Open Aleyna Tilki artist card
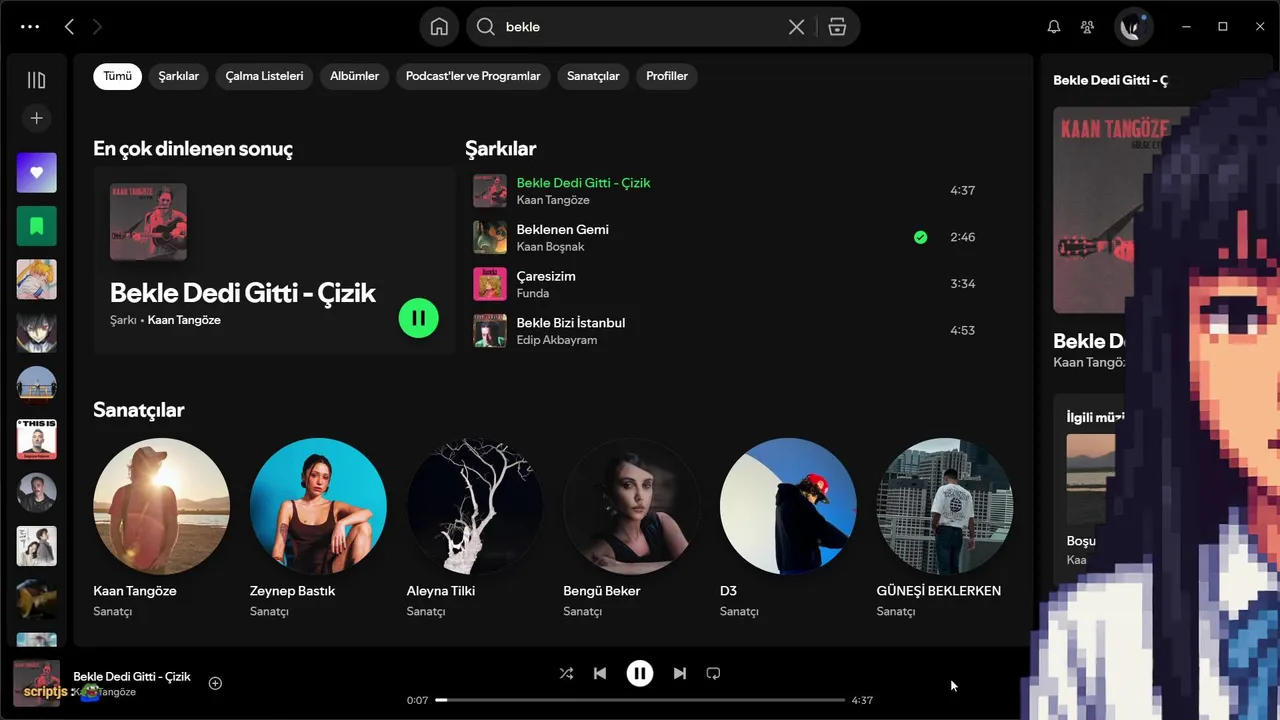Viewport: 1280px width, 720px height. pos(475,530)
